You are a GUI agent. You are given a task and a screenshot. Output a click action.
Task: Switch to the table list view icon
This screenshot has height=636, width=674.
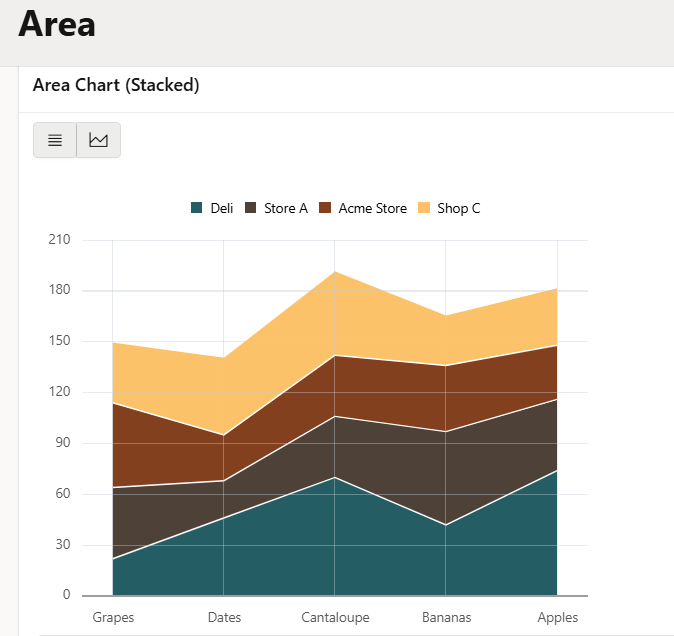point(55,140)
